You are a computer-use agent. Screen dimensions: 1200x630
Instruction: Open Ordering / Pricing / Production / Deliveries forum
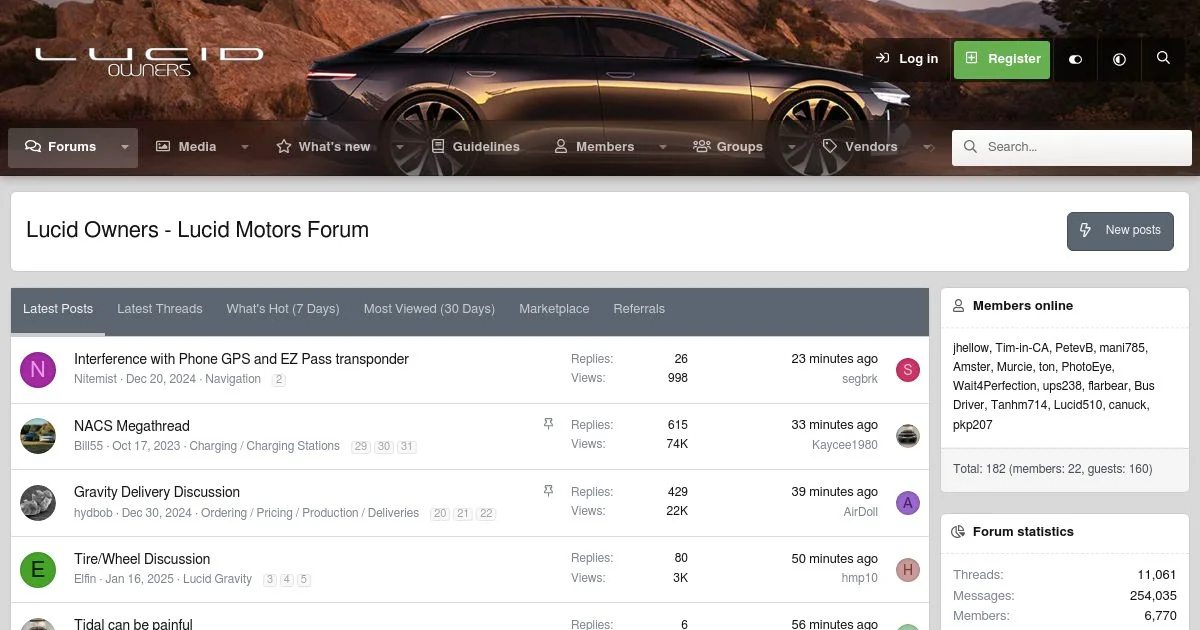(x=310, y=513)
